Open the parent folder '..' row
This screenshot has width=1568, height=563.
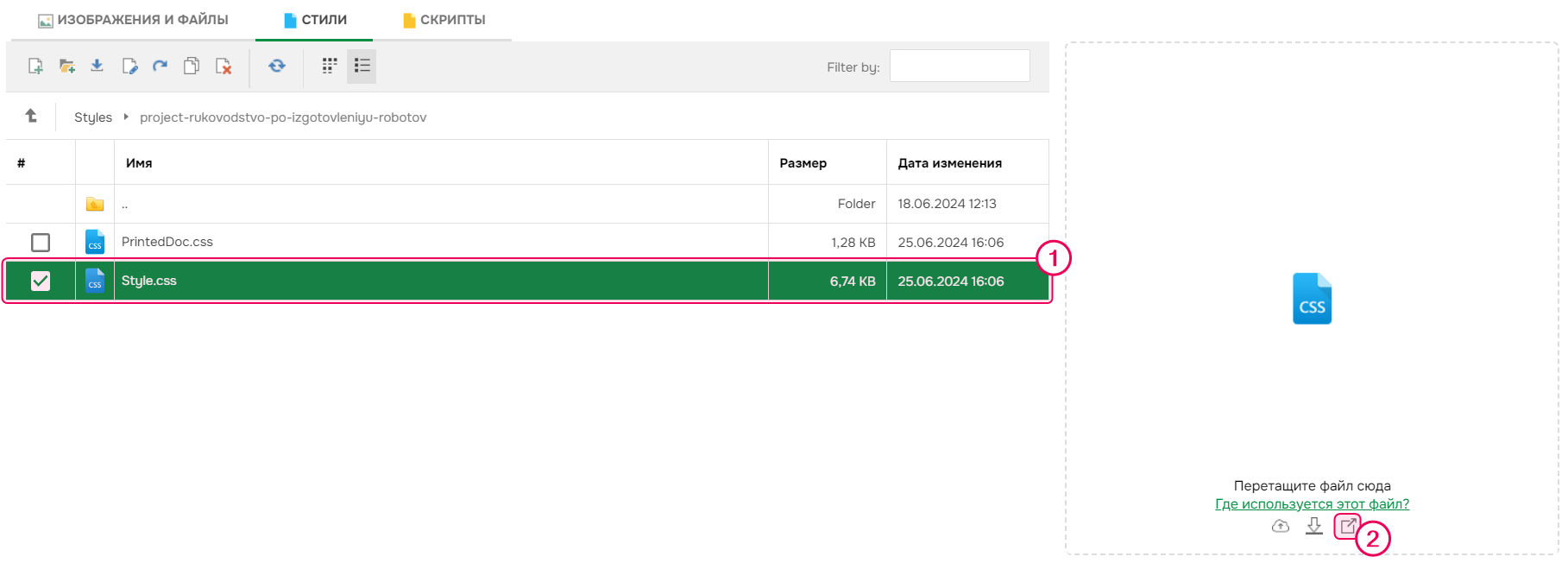point(125,205)
